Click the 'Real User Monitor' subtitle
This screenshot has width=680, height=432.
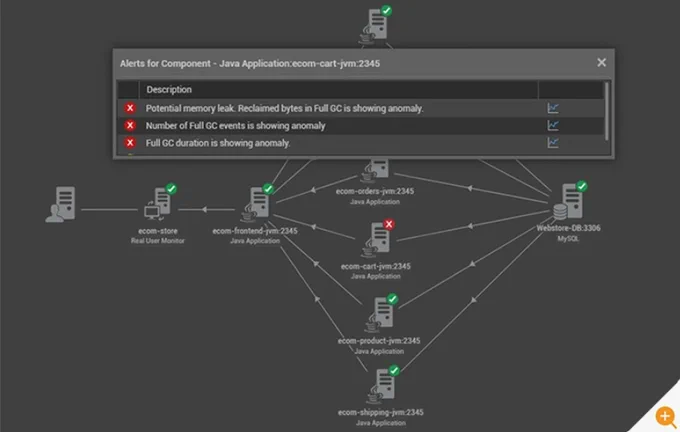point(158,241)
